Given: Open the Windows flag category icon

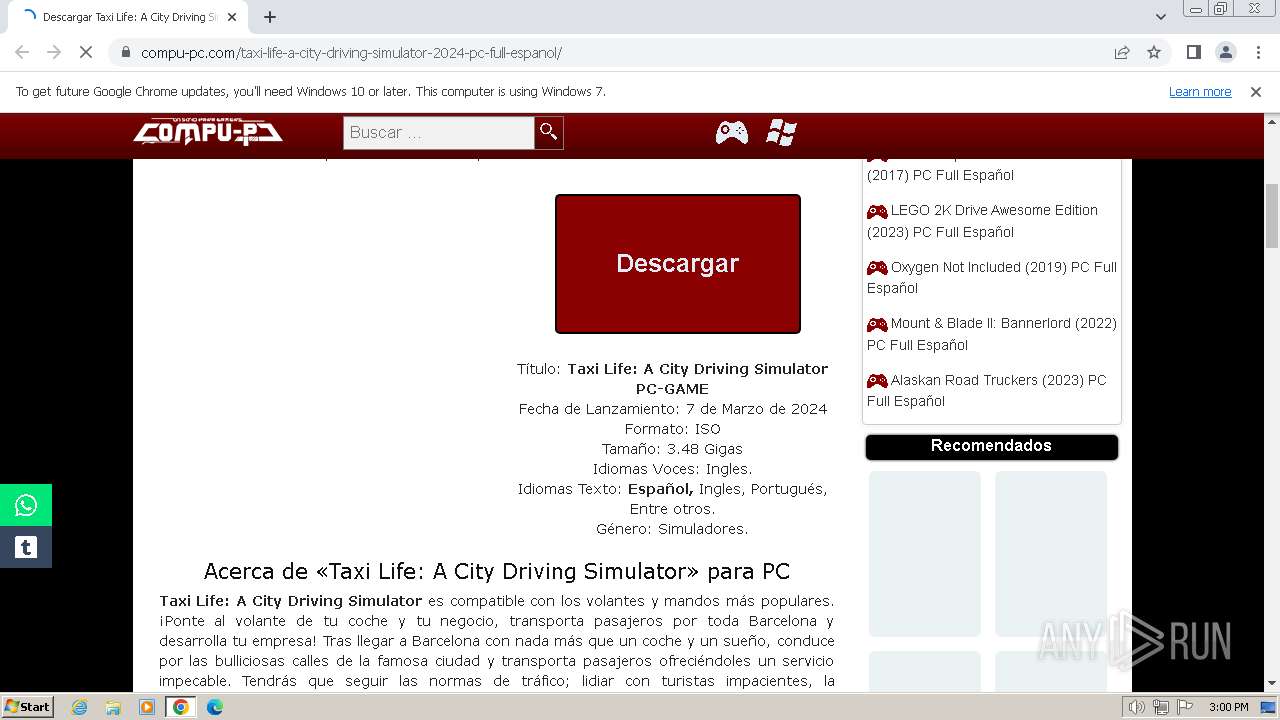Looking at the screenshot, I should click(781, 132).
